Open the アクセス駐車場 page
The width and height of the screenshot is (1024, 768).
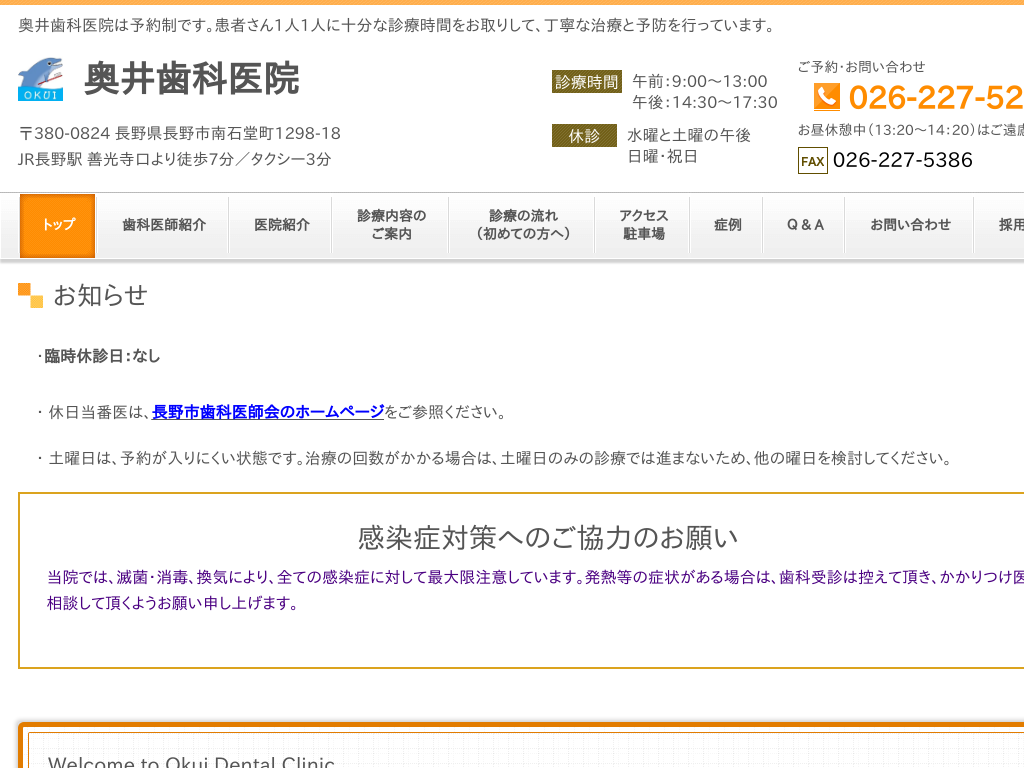click(x=642, y=225)
